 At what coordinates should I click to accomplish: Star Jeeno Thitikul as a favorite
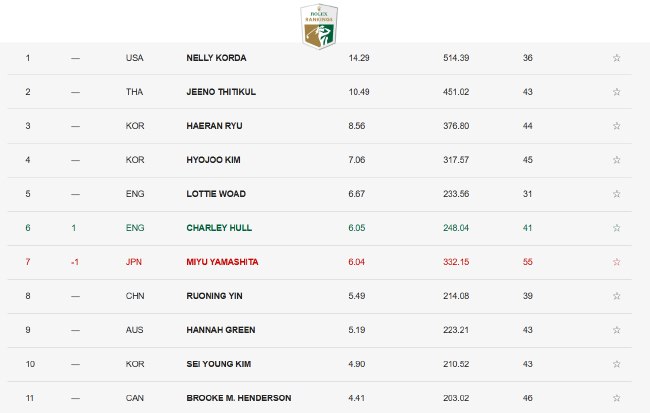(616, 92)
